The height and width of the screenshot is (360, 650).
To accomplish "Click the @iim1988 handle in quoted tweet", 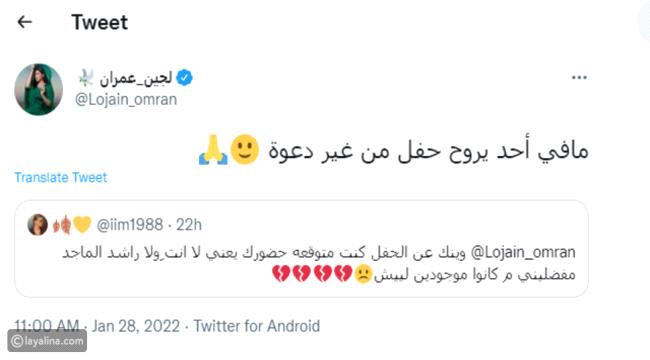I will [x=129, y=225].
